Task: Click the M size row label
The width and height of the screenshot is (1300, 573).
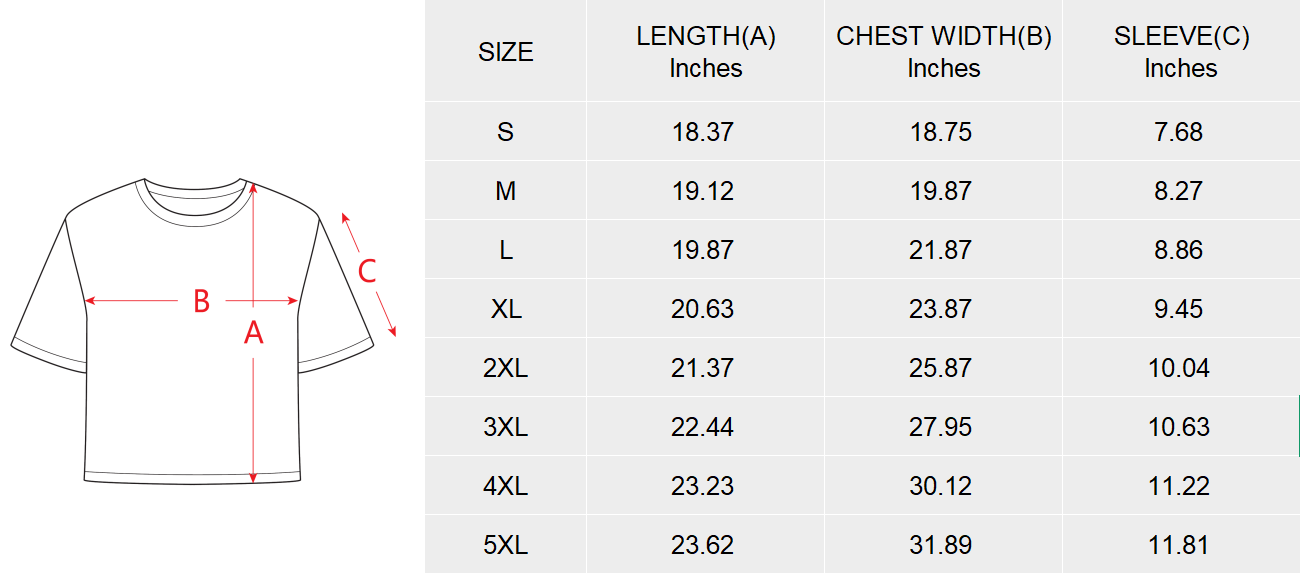Action: coord(506,191)
